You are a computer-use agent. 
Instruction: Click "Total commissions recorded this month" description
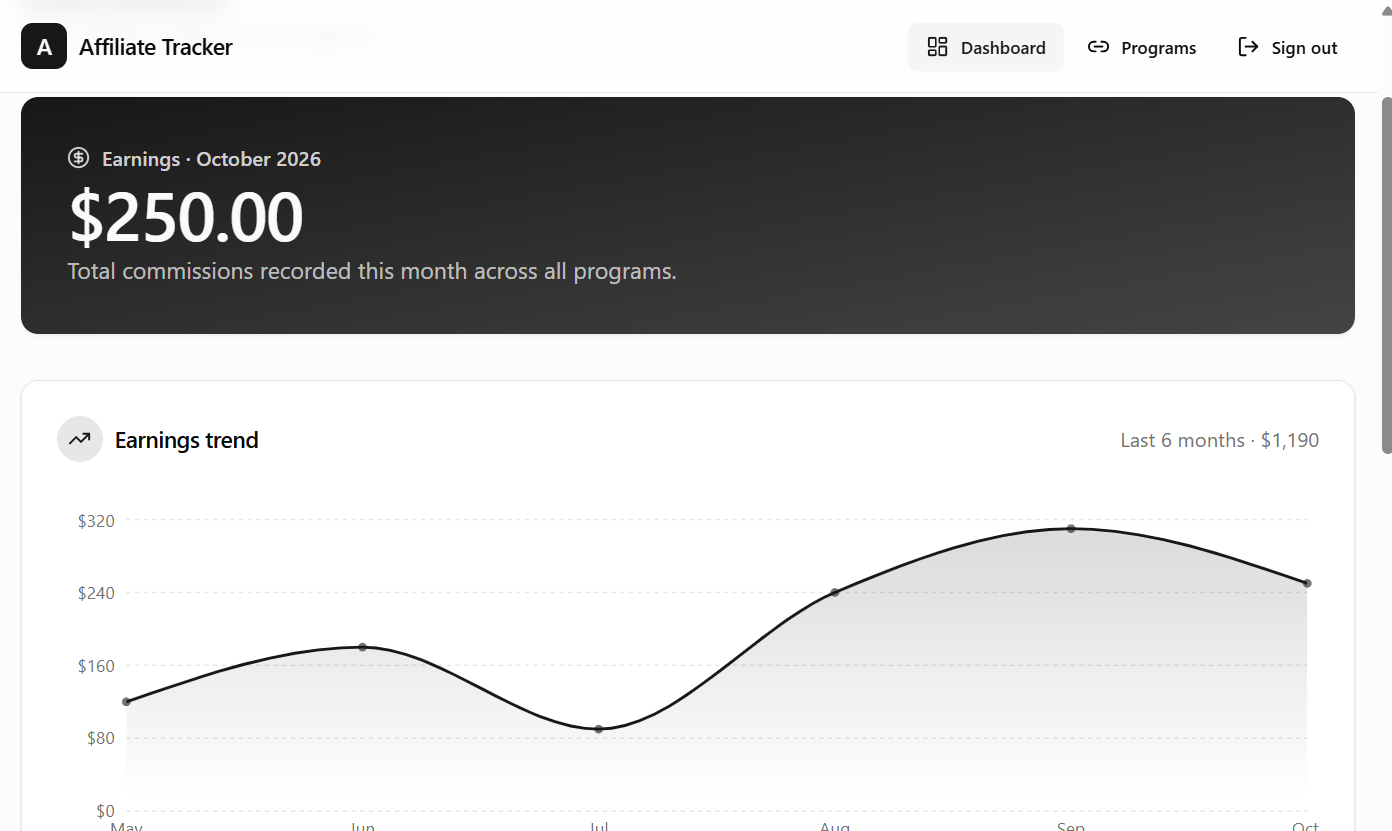pos(372,271)
